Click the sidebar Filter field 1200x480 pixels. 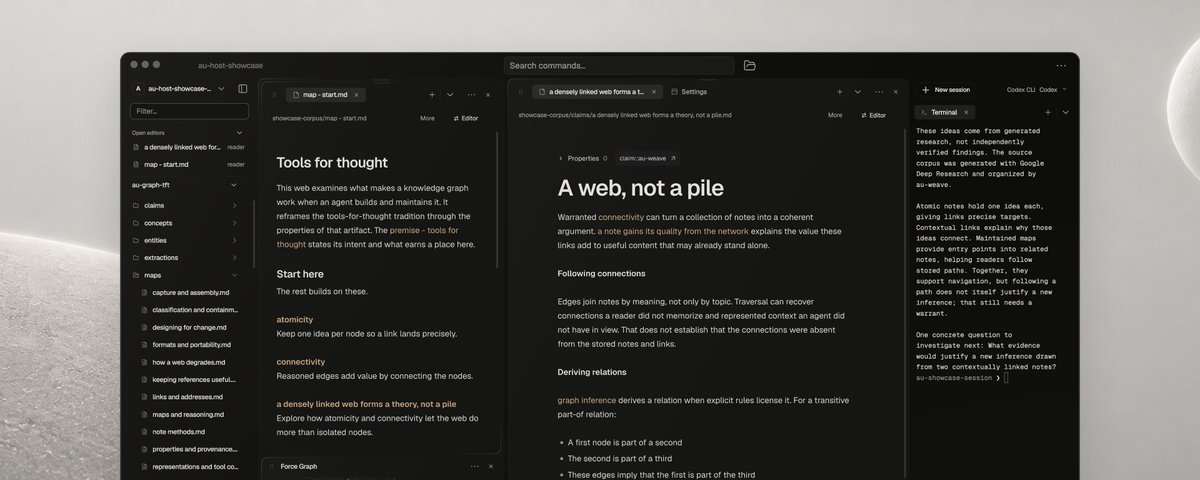click(189, 111)
